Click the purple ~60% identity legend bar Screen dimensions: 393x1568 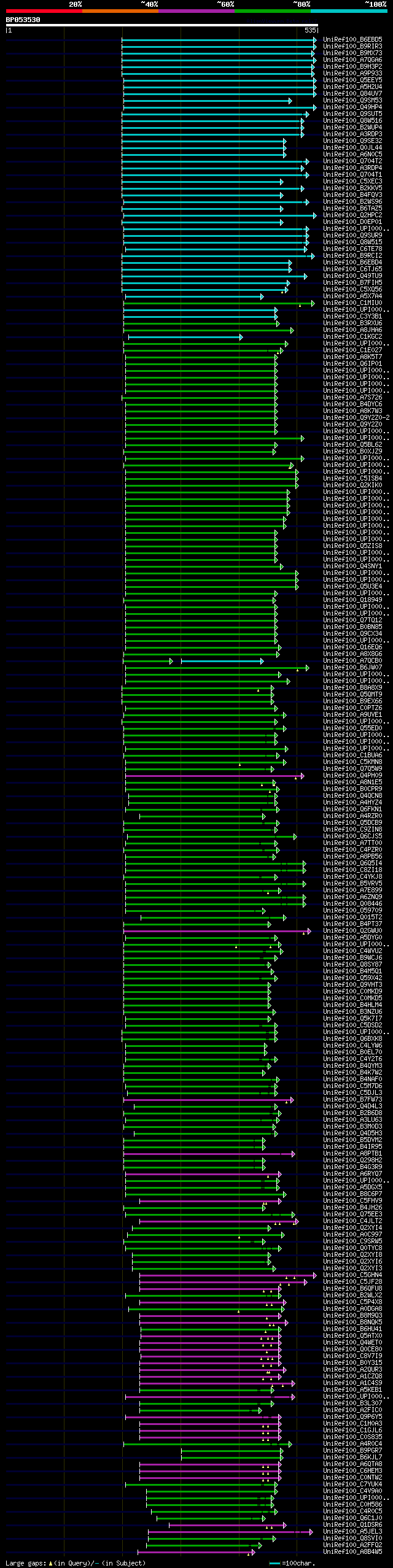(196, 11)
